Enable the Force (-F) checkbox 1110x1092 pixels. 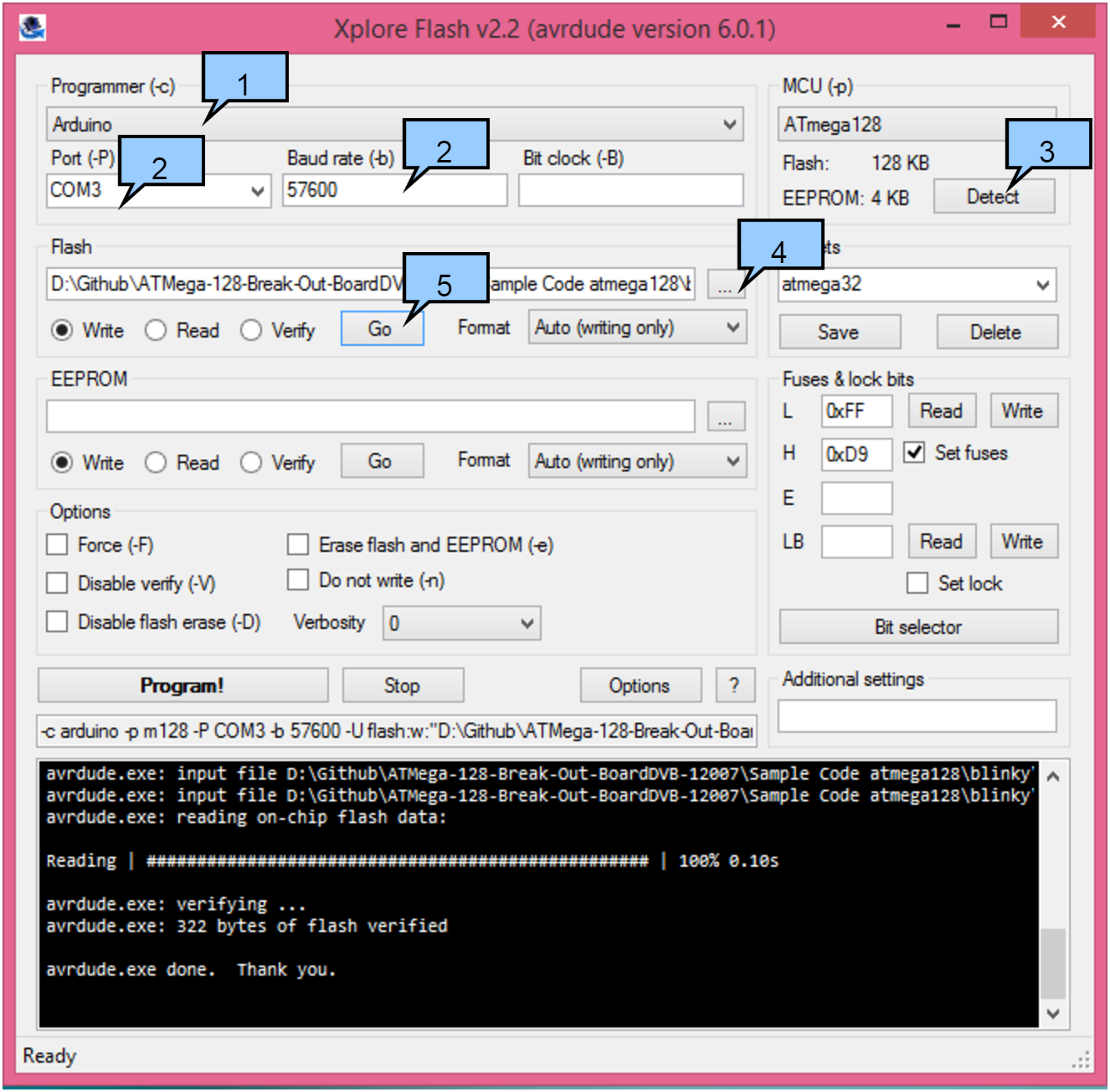(x=58, y=545)
